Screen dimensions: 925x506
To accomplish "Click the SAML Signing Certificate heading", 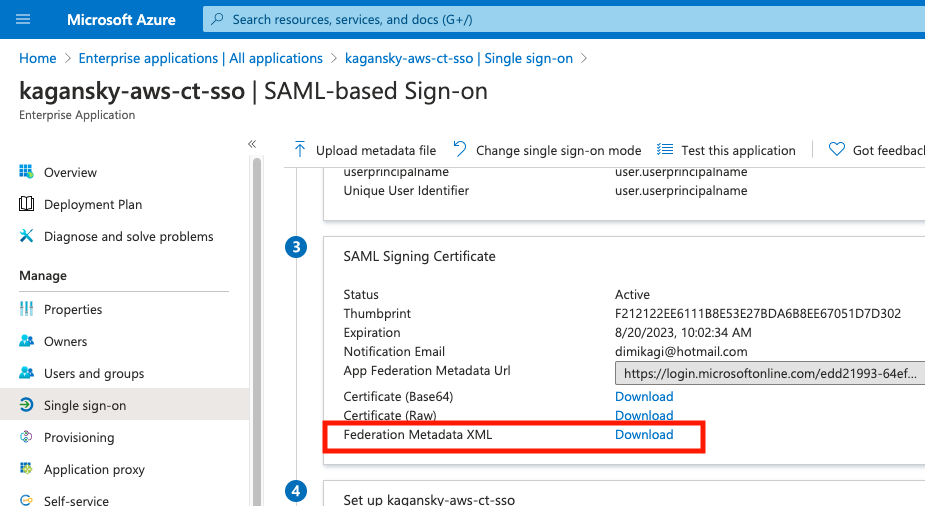I will click(x=419, y=257).
